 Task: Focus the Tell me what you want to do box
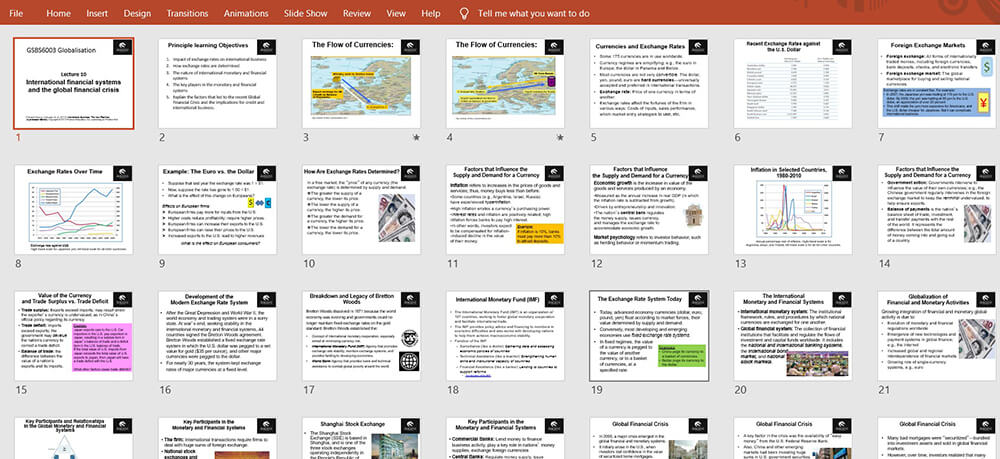(534, 13)
